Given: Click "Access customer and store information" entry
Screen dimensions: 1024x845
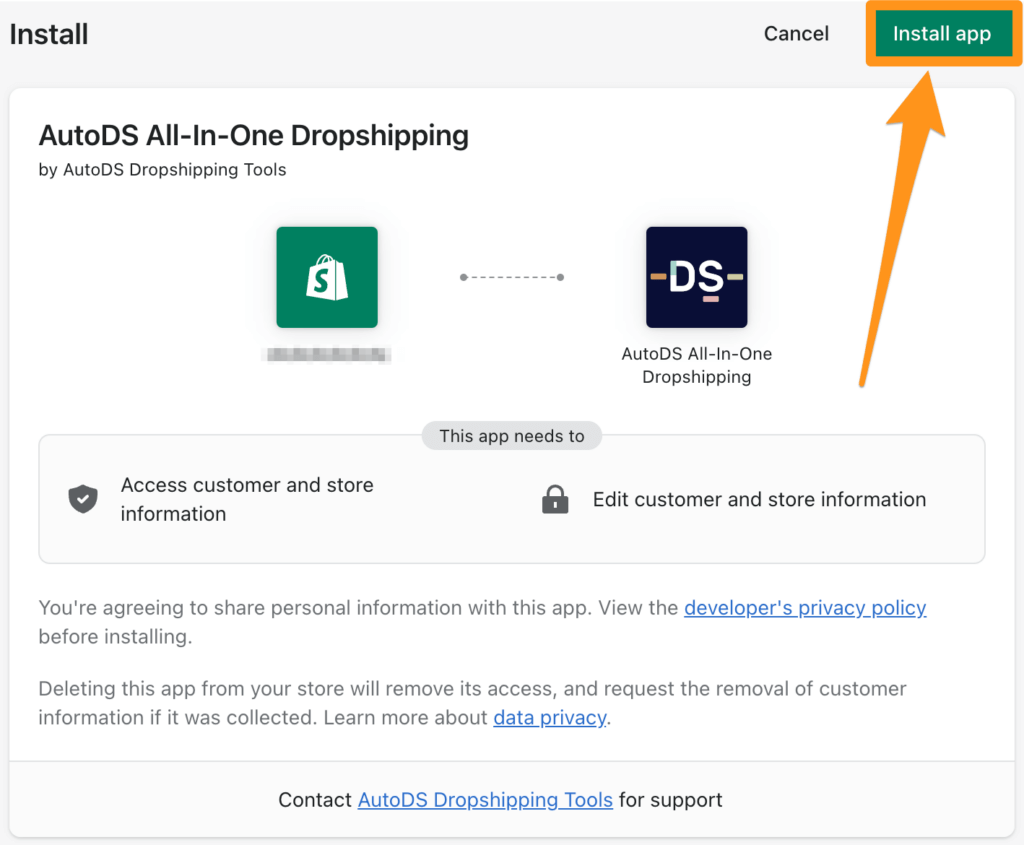Looking at the screenshot, I should pyautogui.click(x=247, y=498).
